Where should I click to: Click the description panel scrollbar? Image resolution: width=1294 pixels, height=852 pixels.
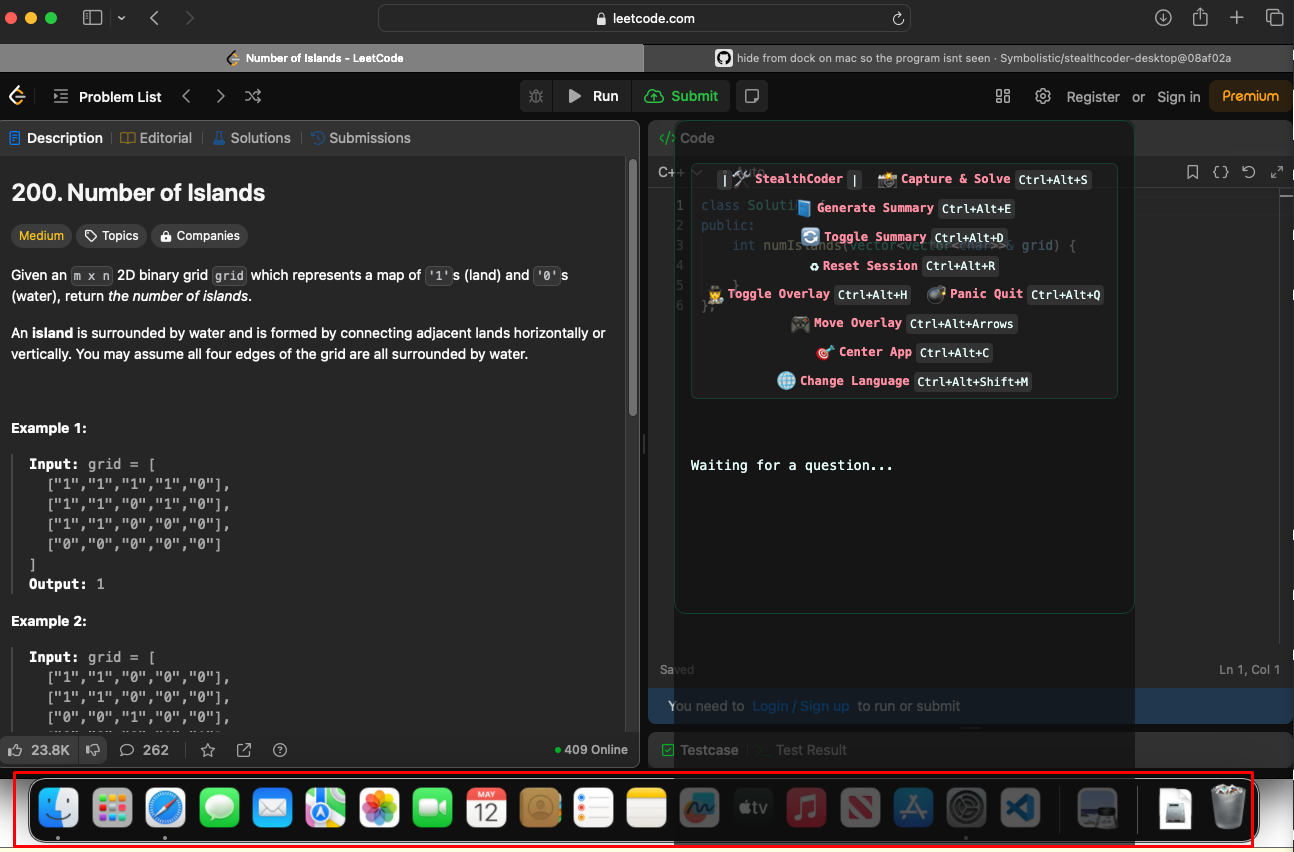(633, 288)
